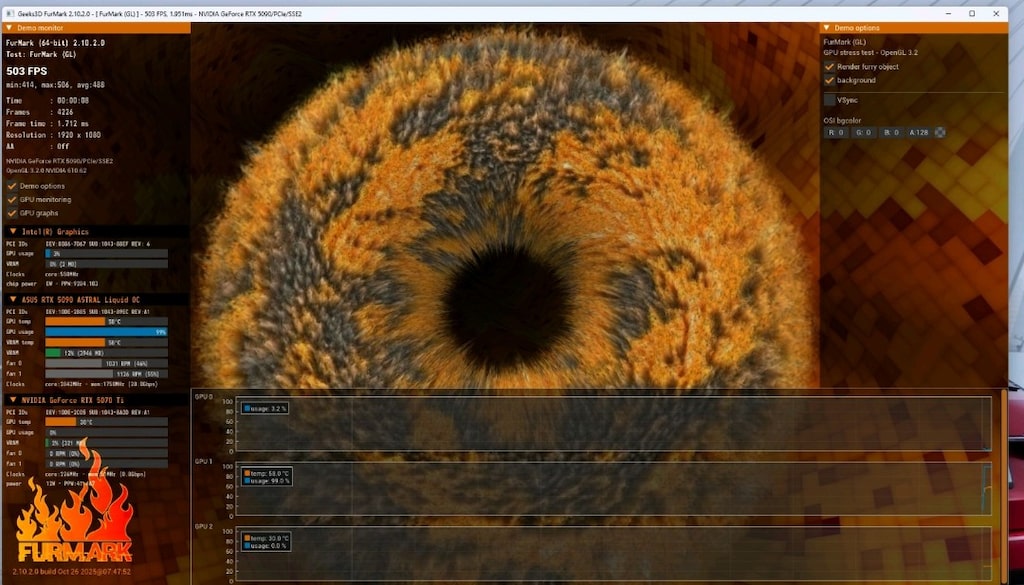Toggle the GPU graphs checkbox
The width and height of the screenshot is (1024, 585).
[12, 213]
